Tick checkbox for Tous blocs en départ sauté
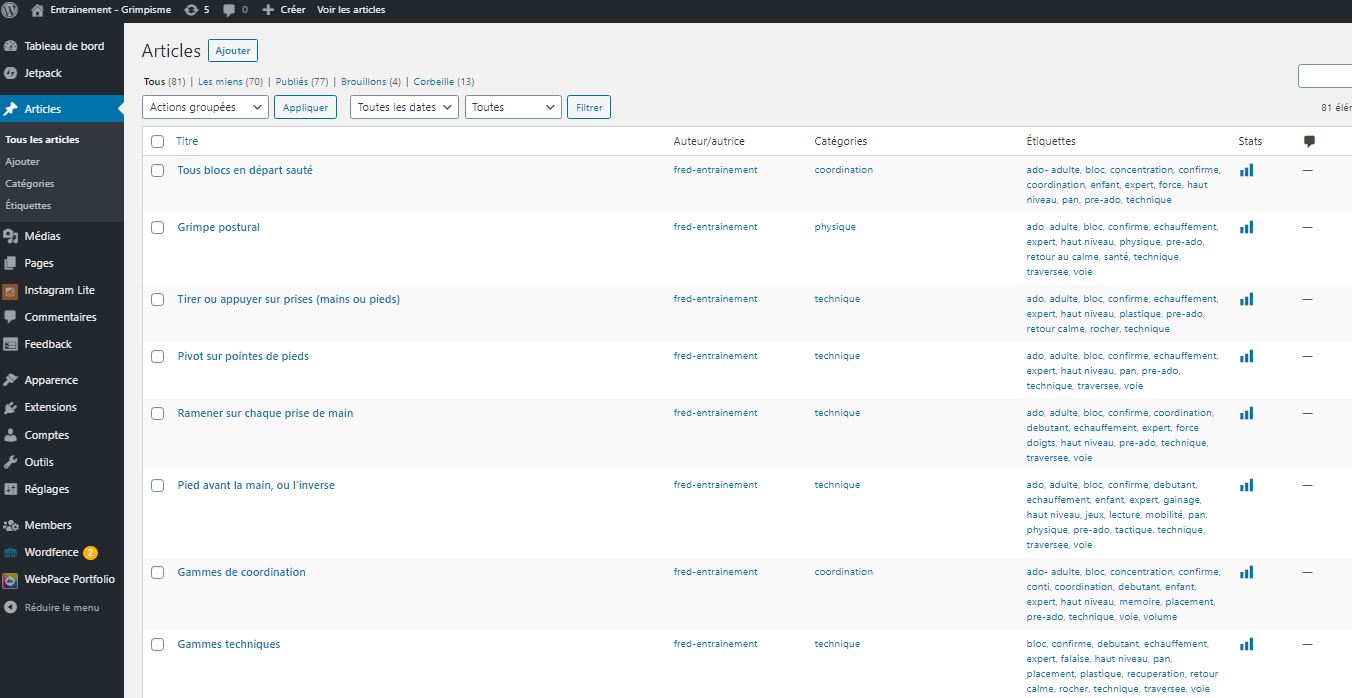Image resolution: width=1352 pixels, height=698 pixels. pos(158,171)
